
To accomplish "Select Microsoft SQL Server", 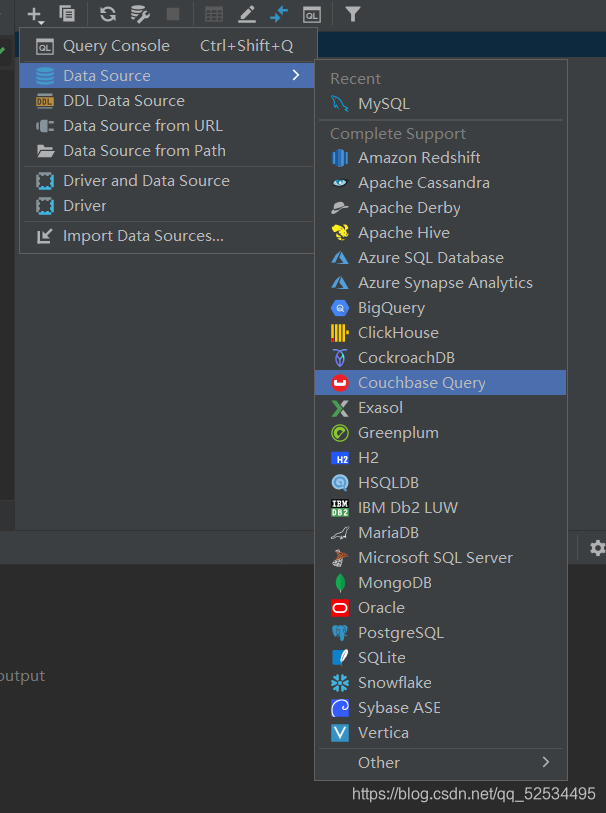I will [441, 558].
